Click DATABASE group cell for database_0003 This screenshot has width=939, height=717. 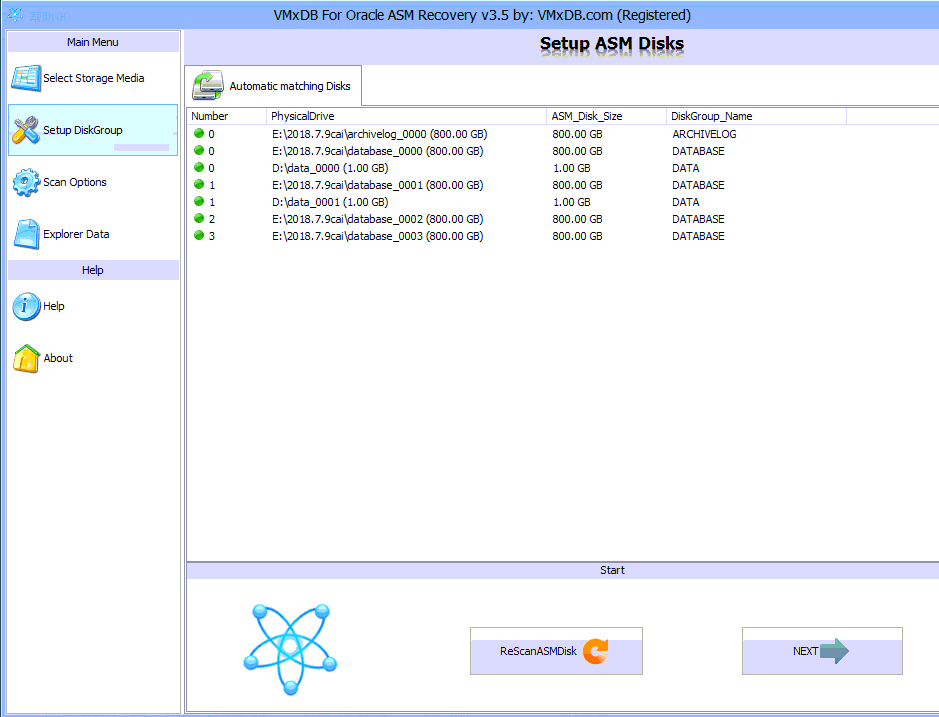click(698, 236)
